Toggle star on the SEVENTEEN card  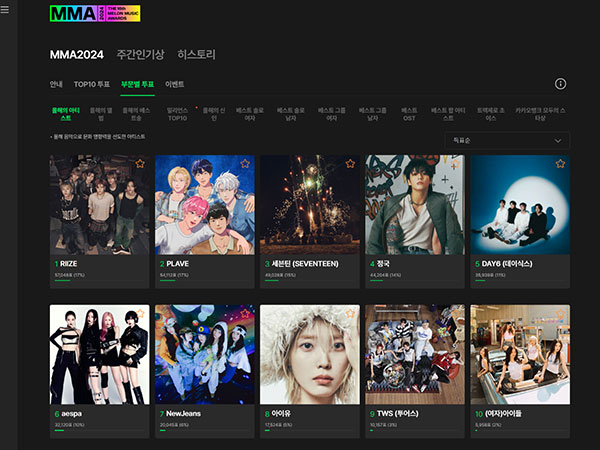350,164
